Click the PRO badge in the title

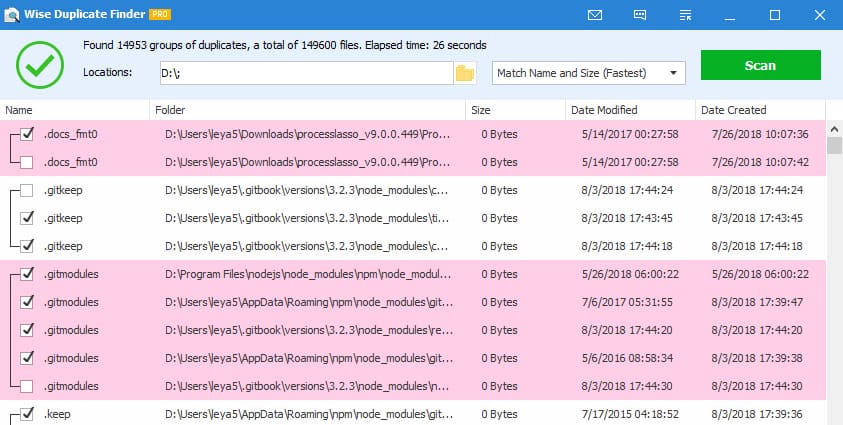click(160, 15)
